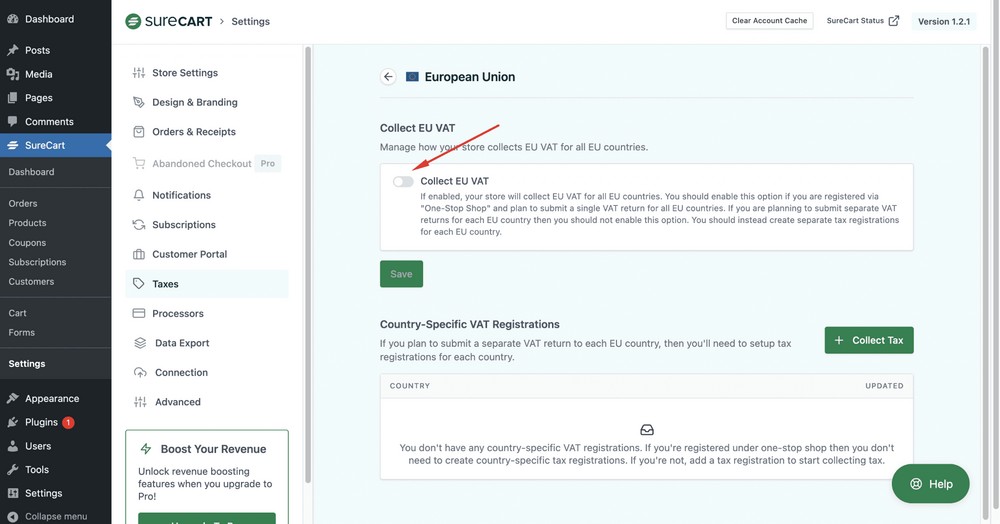
Task: Open the Help chat button
Action: [930, 484]
